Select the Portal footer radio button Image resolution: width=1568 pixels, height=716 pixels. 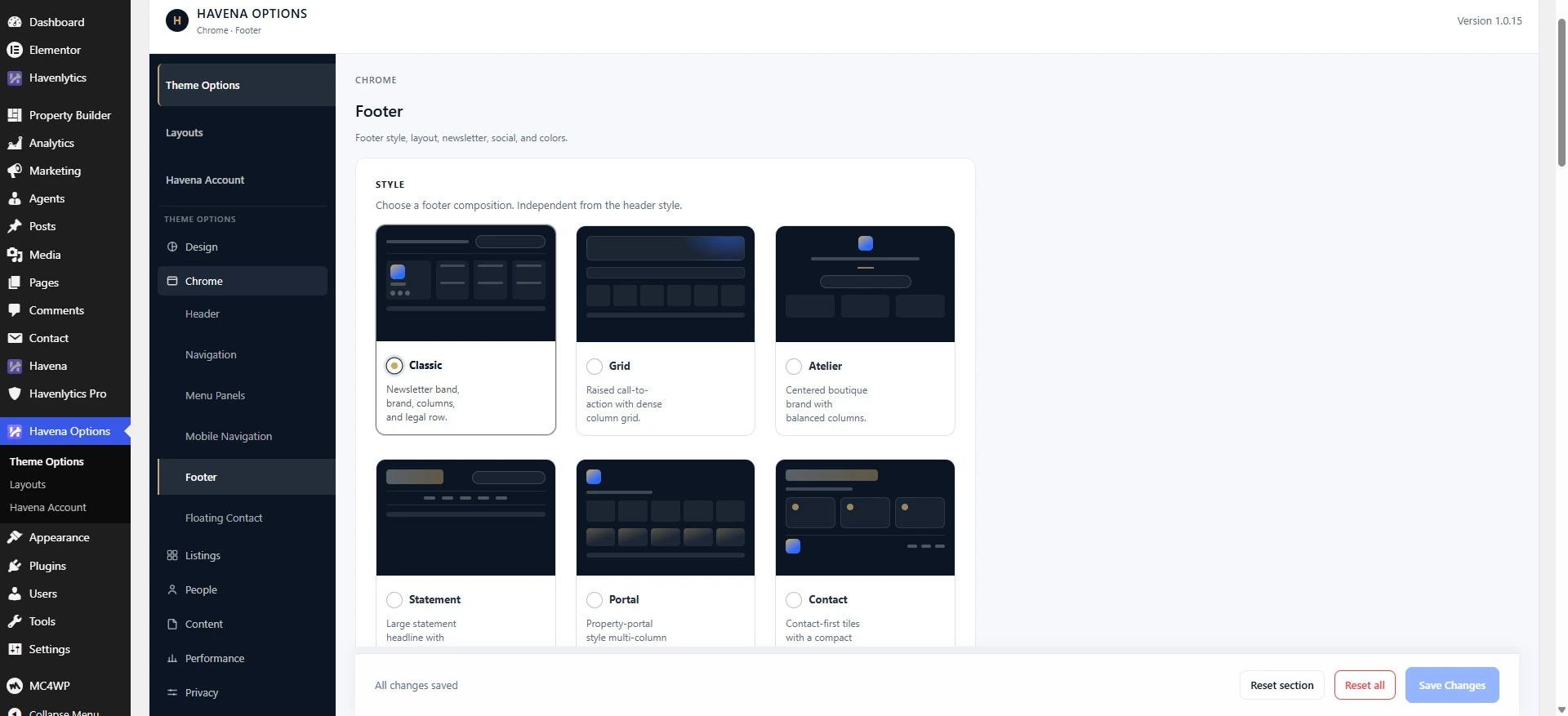click(595, 600)
